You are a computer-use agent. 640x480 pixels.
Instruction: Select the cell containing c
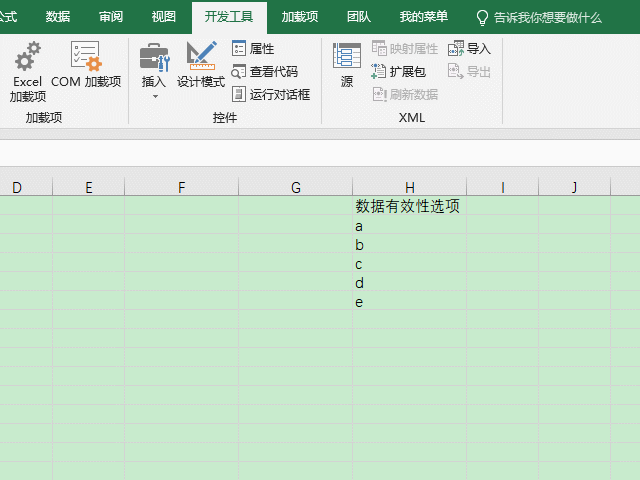point(410,262)
